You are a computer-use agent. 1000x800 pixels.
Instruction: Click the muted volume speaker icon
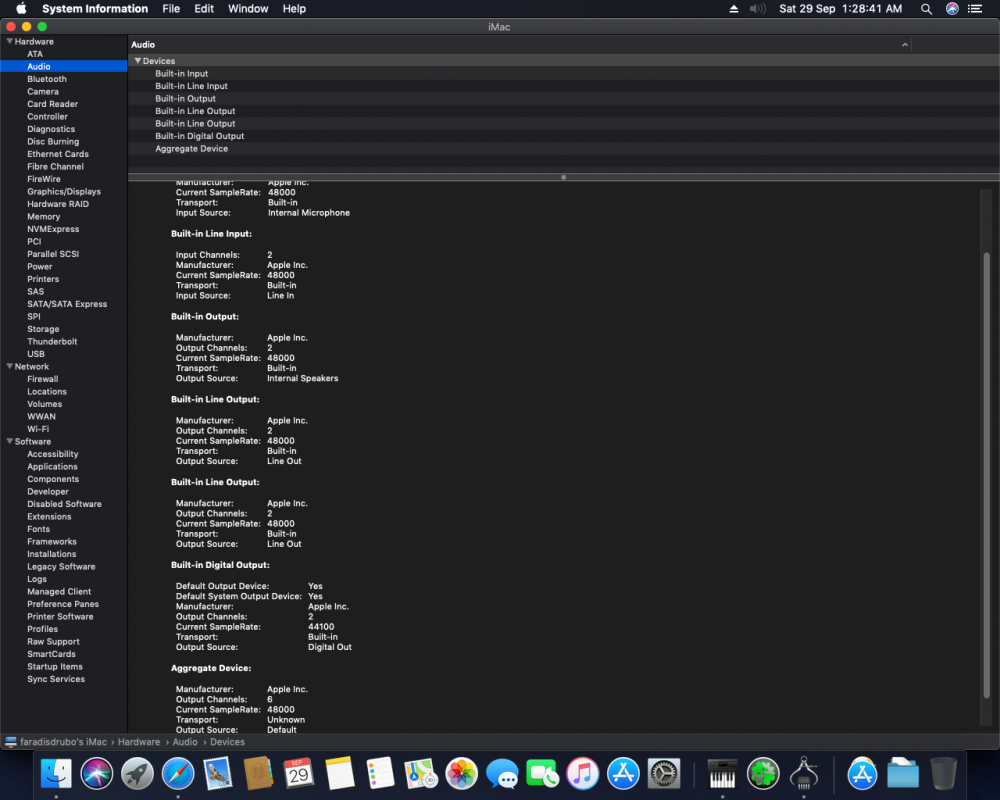[x=757, y=9]
